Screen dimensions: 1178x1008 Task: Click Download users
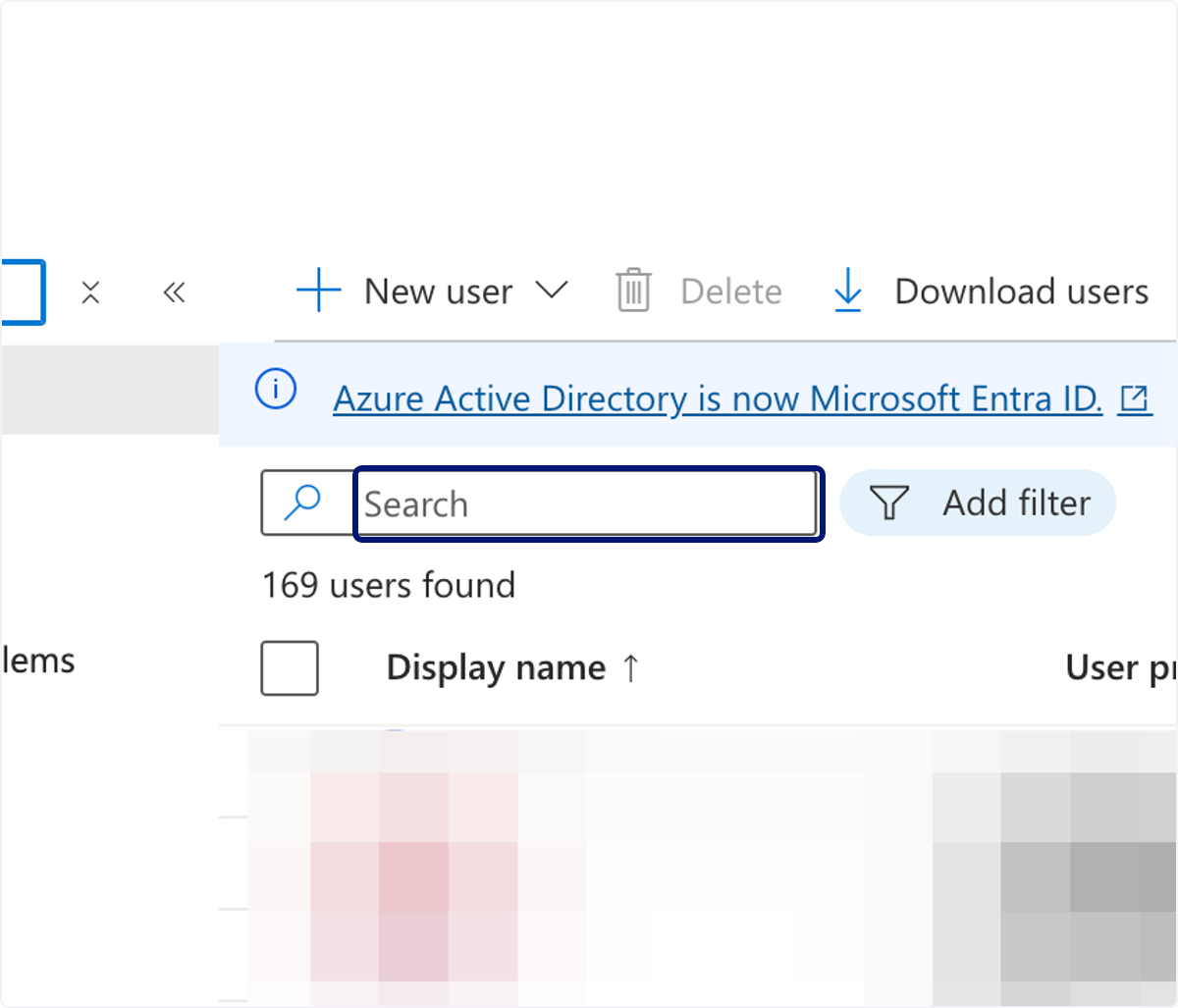click(x=1021, y=292)
